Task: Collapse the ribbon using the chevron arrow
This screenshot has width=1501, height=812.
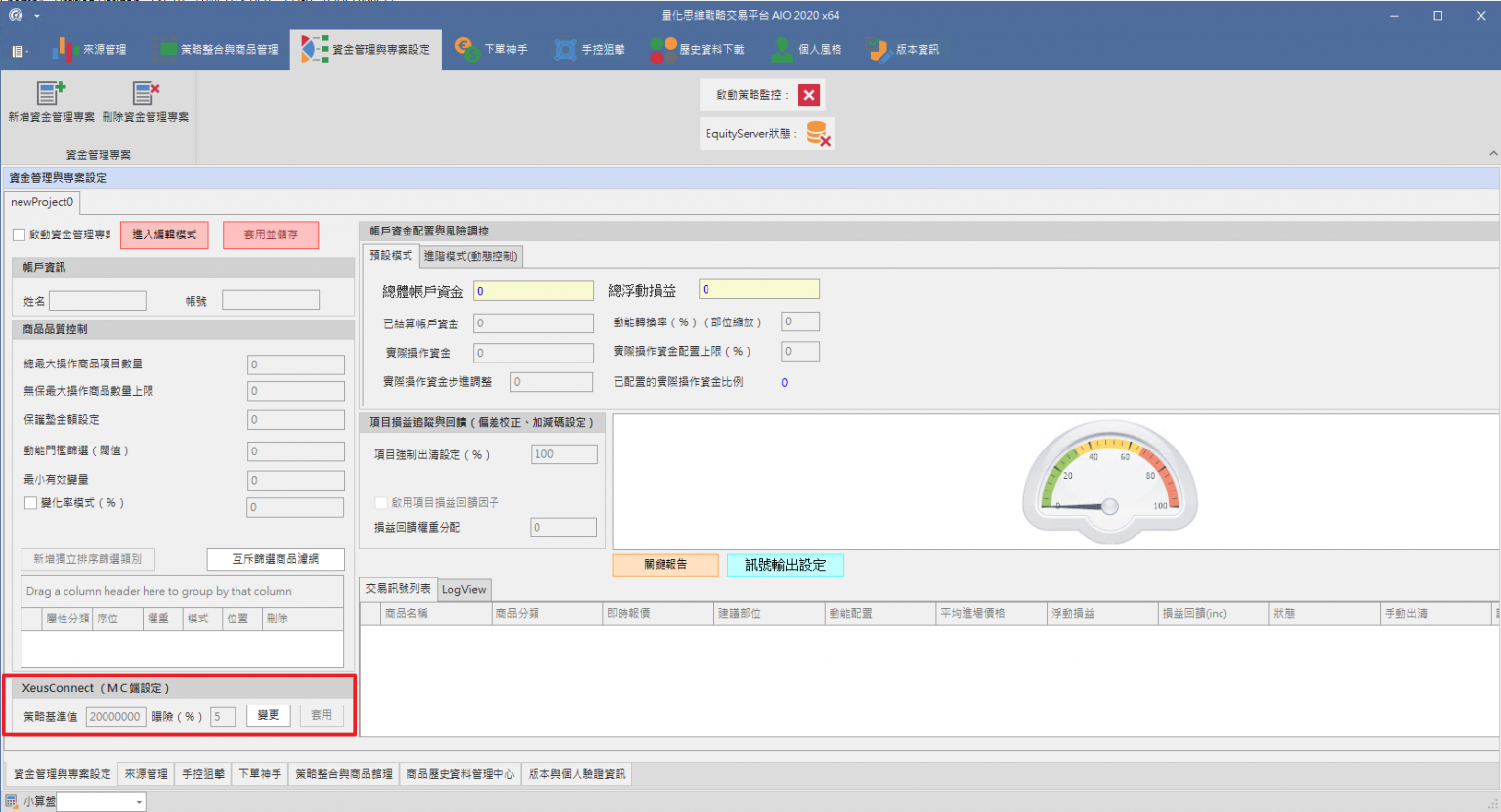Action: pos(1492,154)
